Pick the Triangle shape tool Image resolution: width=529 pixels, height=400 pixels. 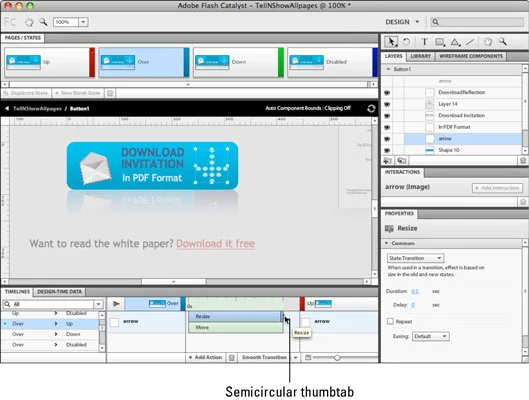(455, 42)
